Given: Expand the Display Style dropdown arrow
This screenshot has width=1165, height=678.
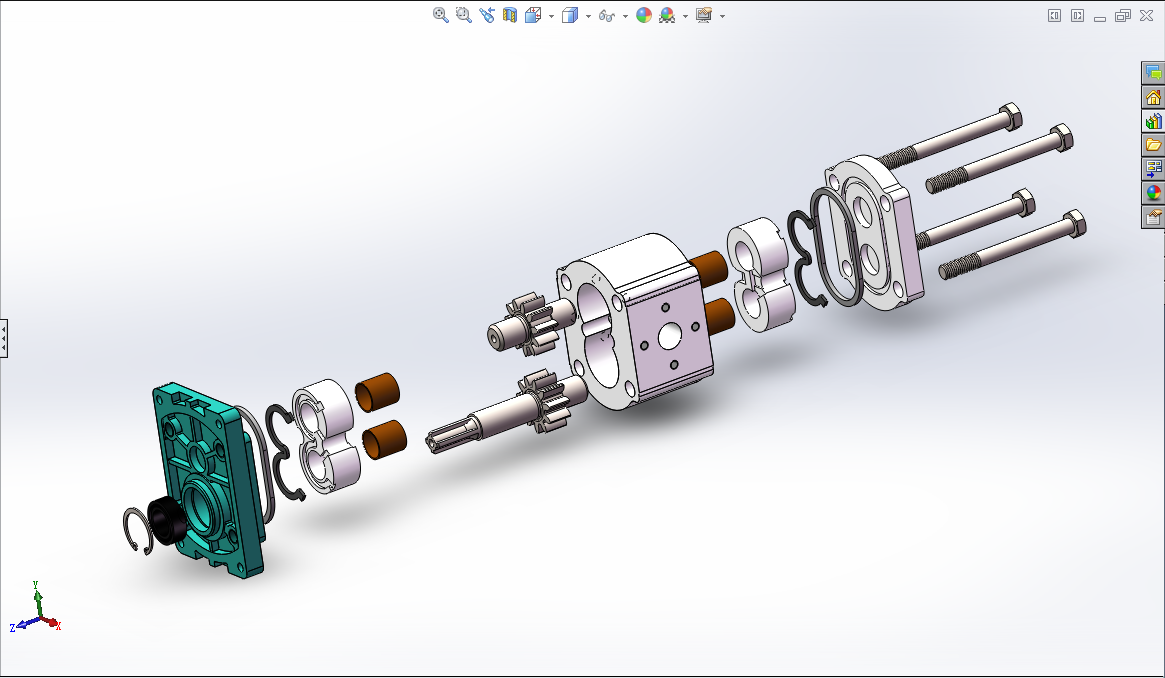Looking at the screenshot, I should click(x=588, y=16).
